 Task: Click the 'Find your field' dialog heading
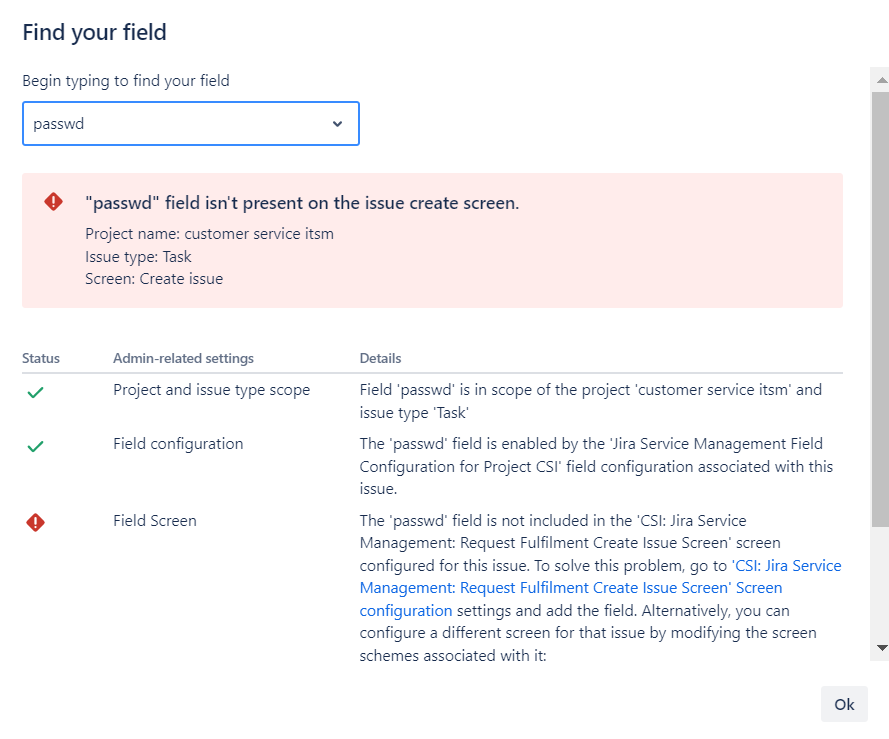(x=94, y=32)
